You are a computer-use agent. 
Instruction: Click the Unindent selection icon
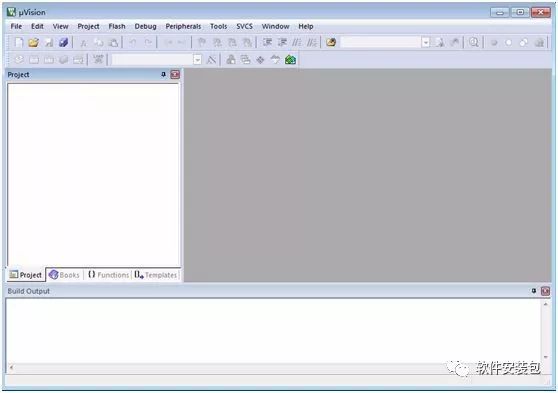[x=282, y=42]
